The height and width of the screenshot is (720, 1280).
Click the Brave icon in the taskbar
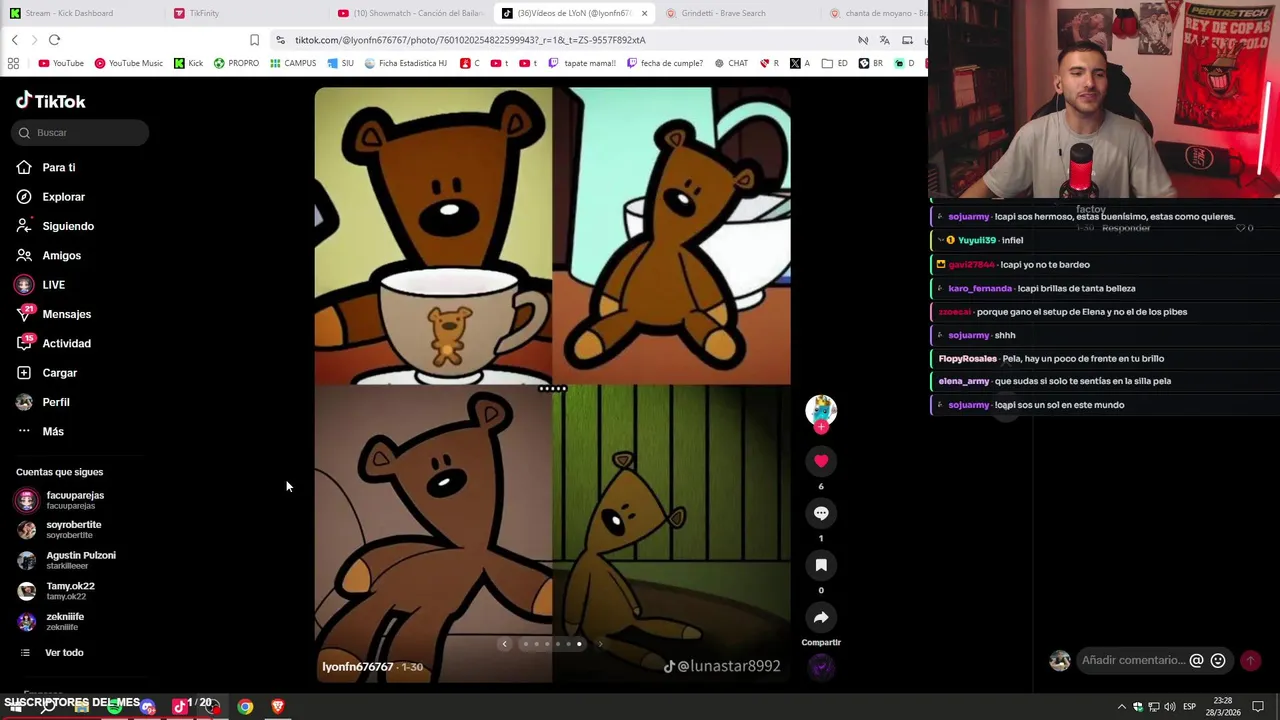point(278,707)
